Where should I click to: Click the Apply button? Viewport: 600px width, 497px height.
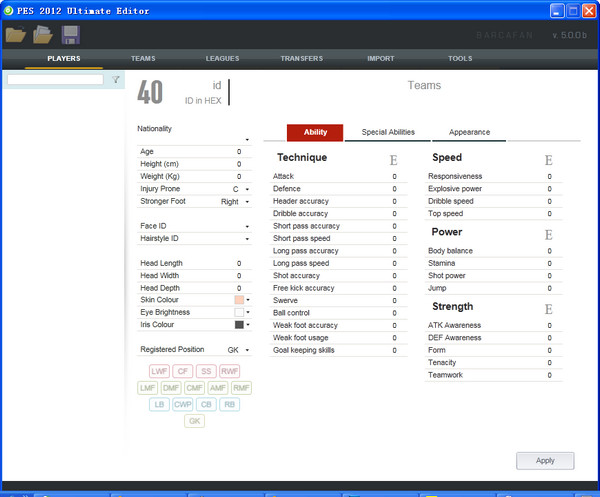click(x=545, y=461)
